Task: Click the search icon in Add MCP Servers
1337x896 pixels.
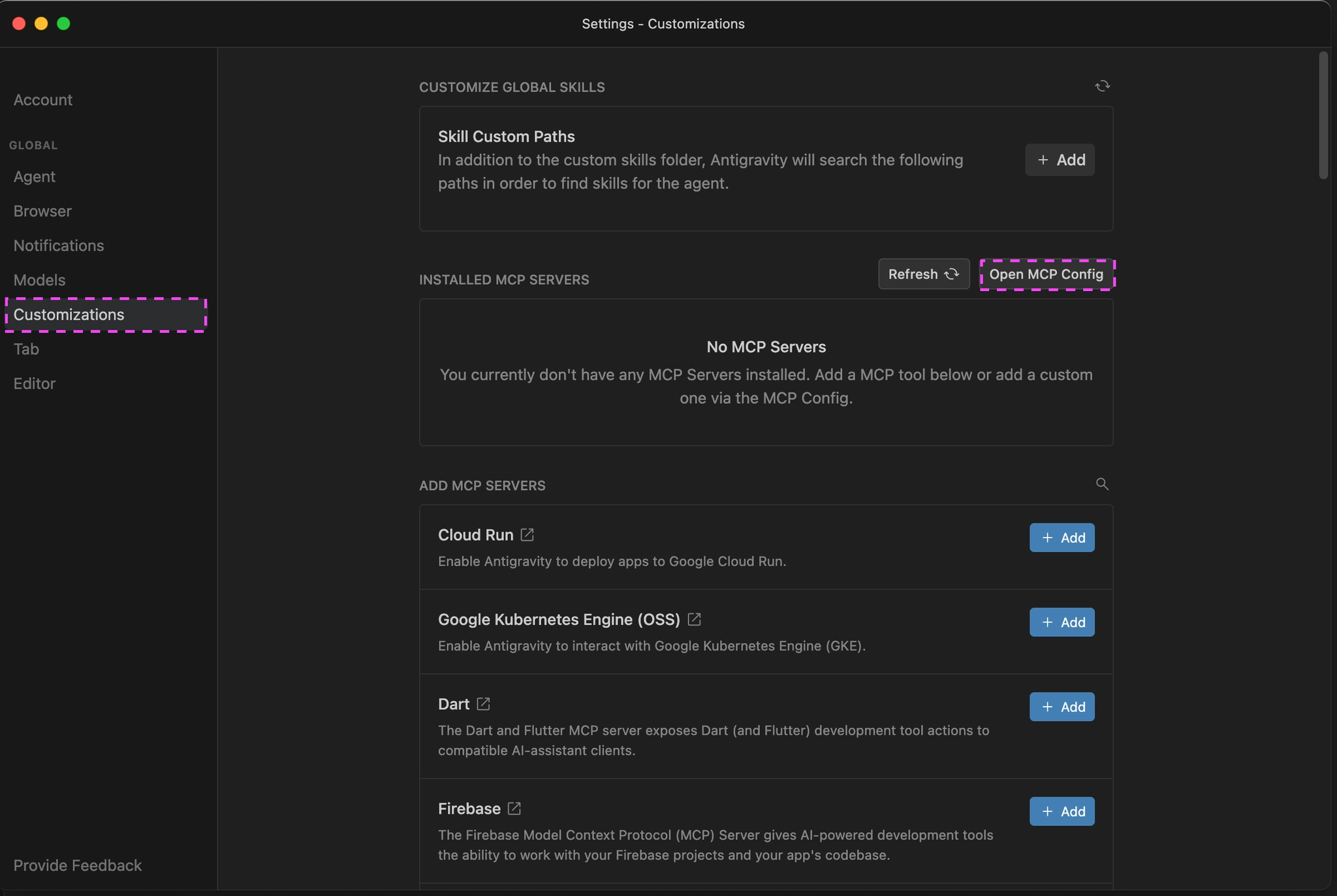Action: (x=1102, y=484)
